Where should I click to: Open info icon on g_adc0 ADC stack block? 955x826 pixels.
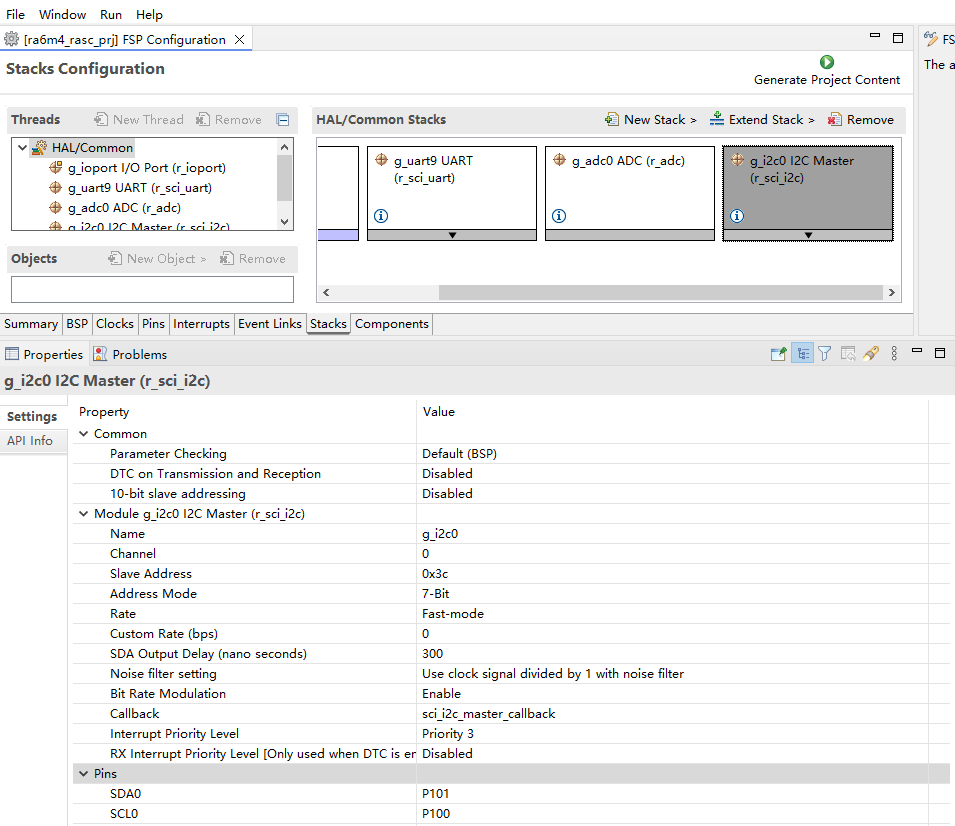pyautogui.click(x=559, y=216)
